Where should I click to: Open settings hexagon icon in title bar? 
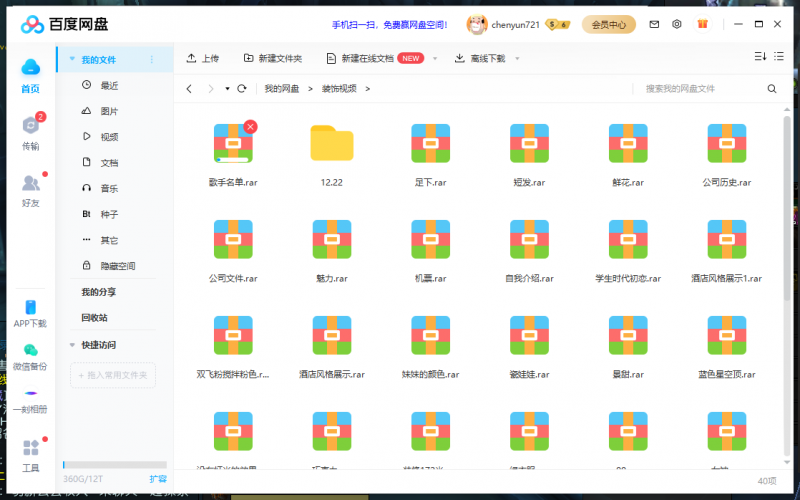(677, 24)
